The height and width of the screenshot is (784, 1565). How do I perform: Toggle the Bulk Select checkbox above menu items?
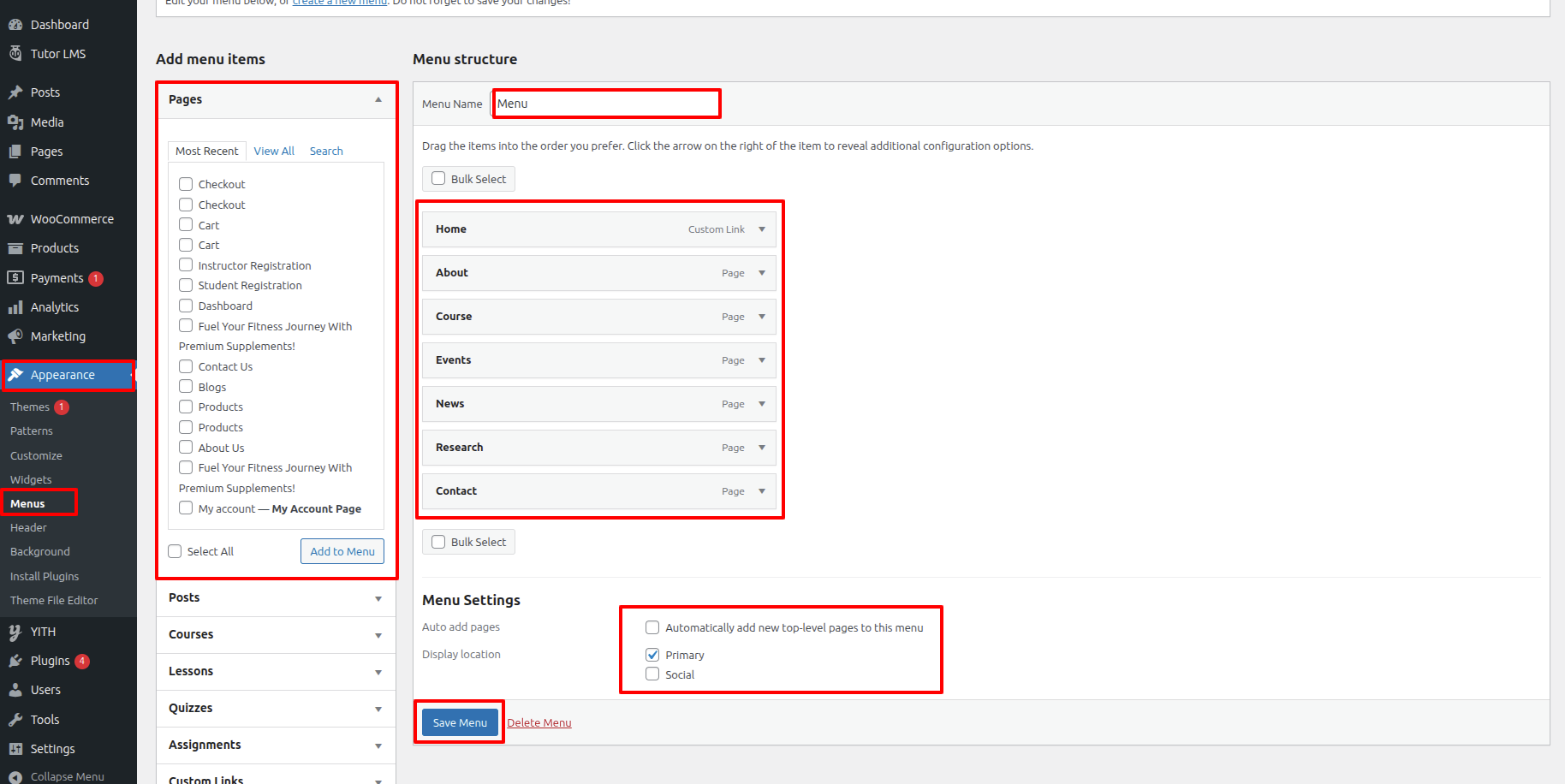click(438, 179)
